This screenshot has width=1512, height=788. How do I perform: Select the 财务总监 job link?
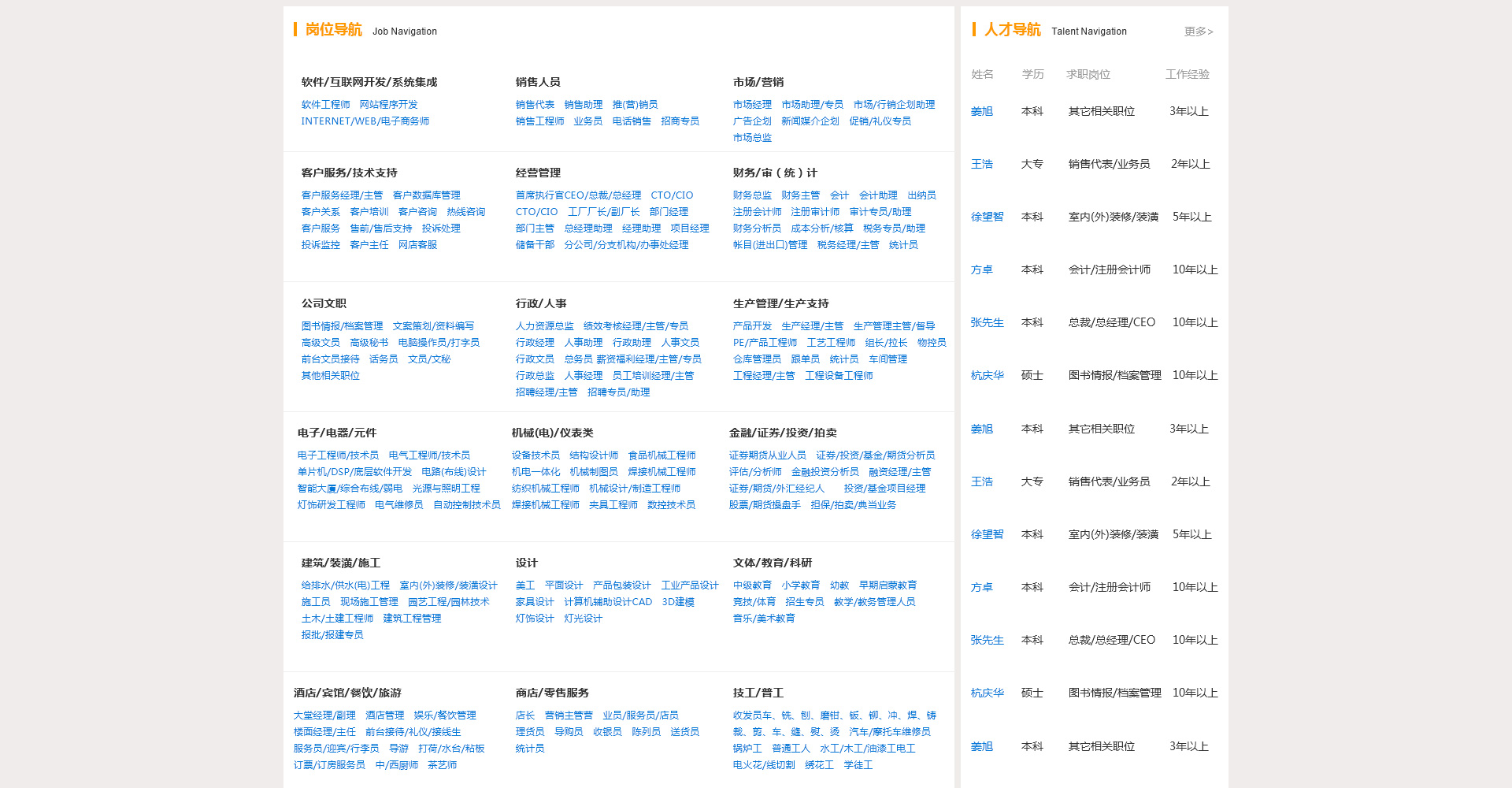click(752, 195)
